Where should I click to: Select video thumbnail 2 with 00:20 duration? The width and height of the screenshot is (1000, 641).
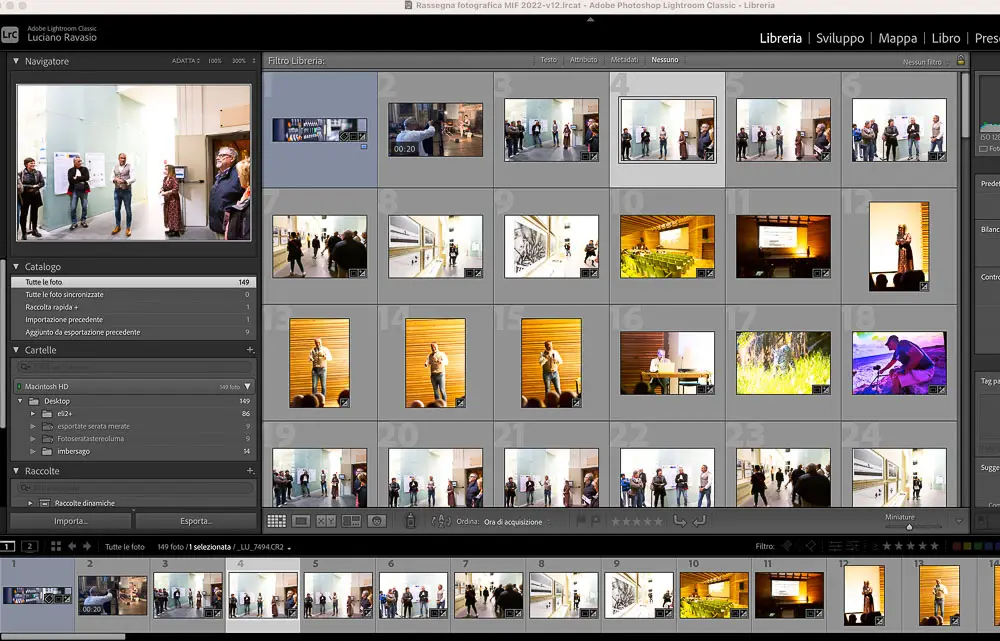click(x=435, y=129)
